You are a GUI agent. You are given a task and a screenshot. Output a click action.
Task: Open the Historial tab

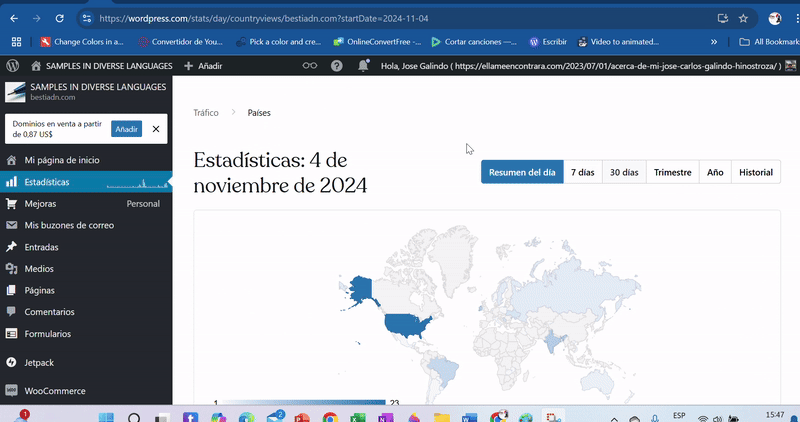coord(755,172)
